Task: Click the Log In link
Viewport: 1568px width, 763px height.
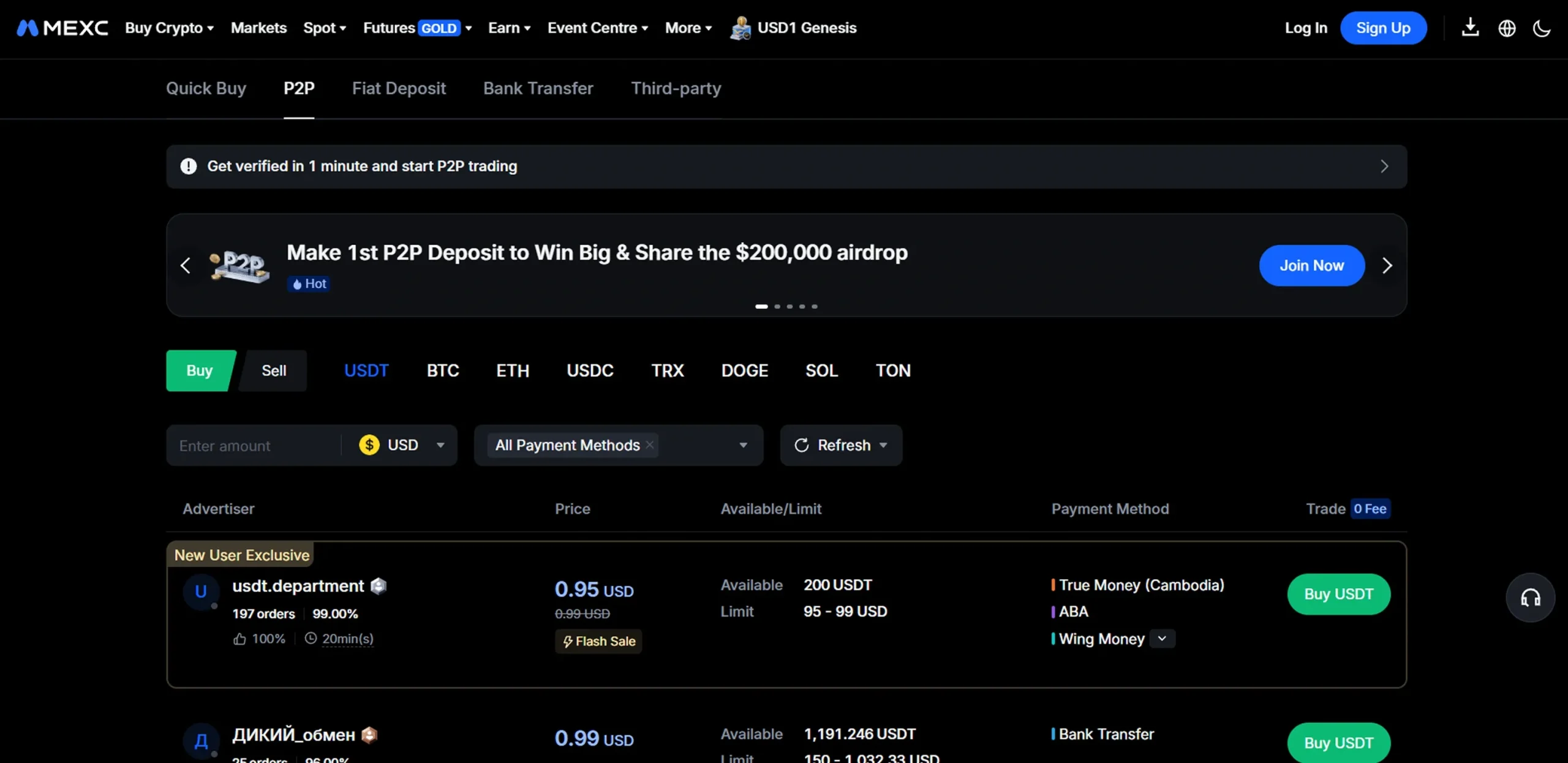Action: pyautogui.click(x=1306, y=28)
